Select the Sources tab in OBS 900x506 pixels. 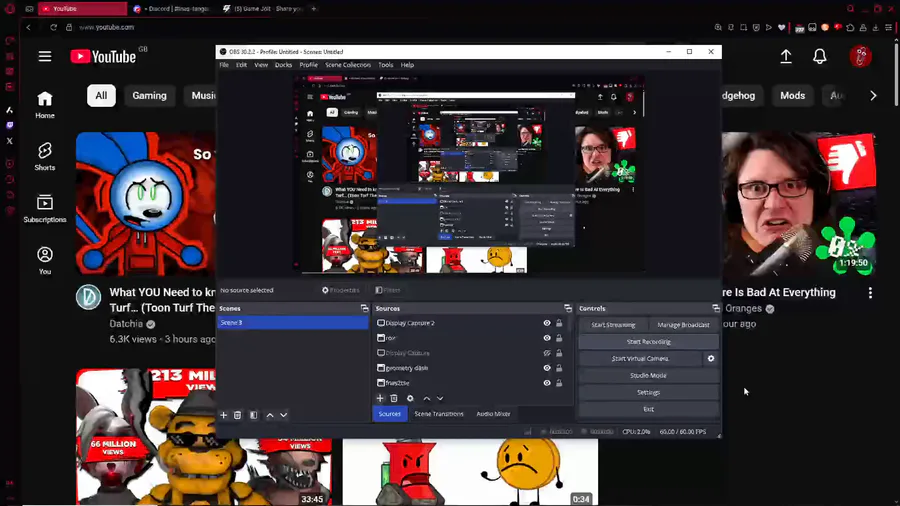[389, 414]
